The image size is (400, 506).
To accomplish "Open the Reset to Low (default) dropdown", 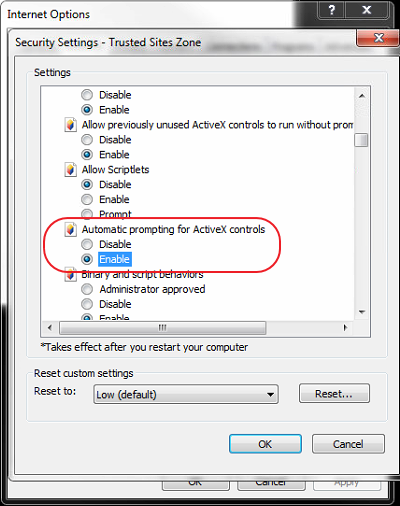I will (186, 394).
